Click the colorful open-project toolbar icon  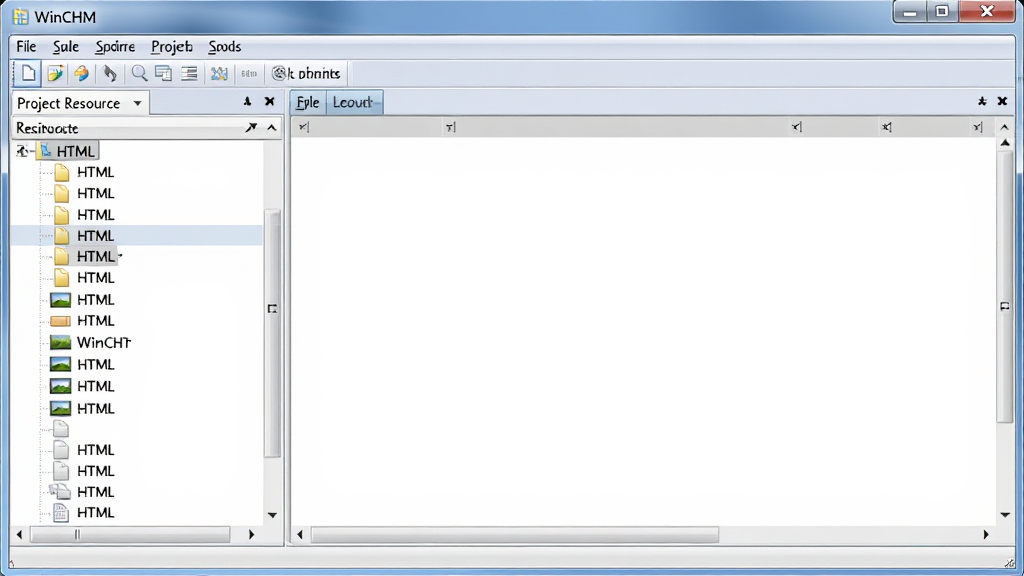coord(56,73)
